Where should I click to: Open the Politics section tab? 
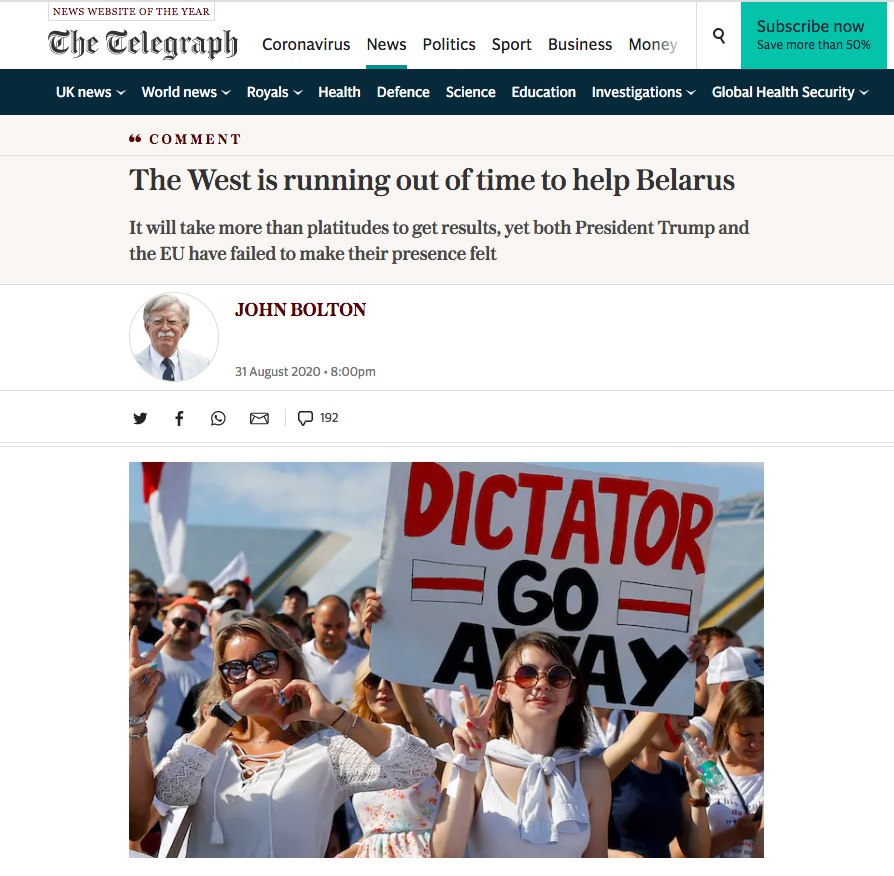tap(449, 44)
